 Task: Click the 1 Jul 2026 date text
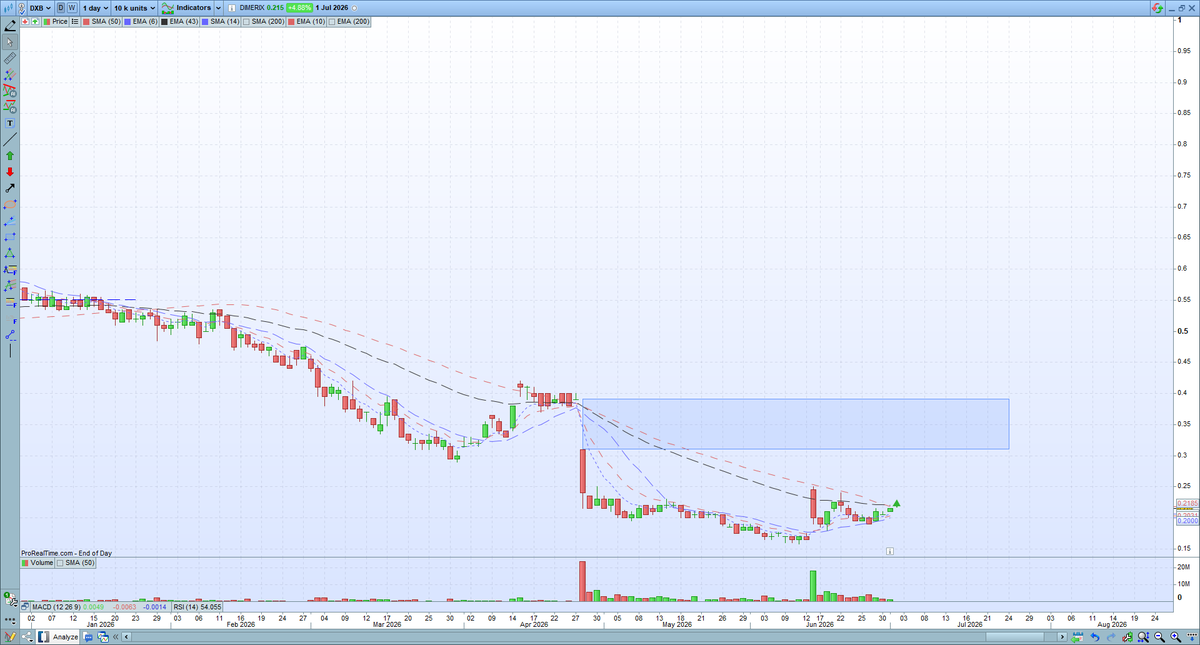331,8
